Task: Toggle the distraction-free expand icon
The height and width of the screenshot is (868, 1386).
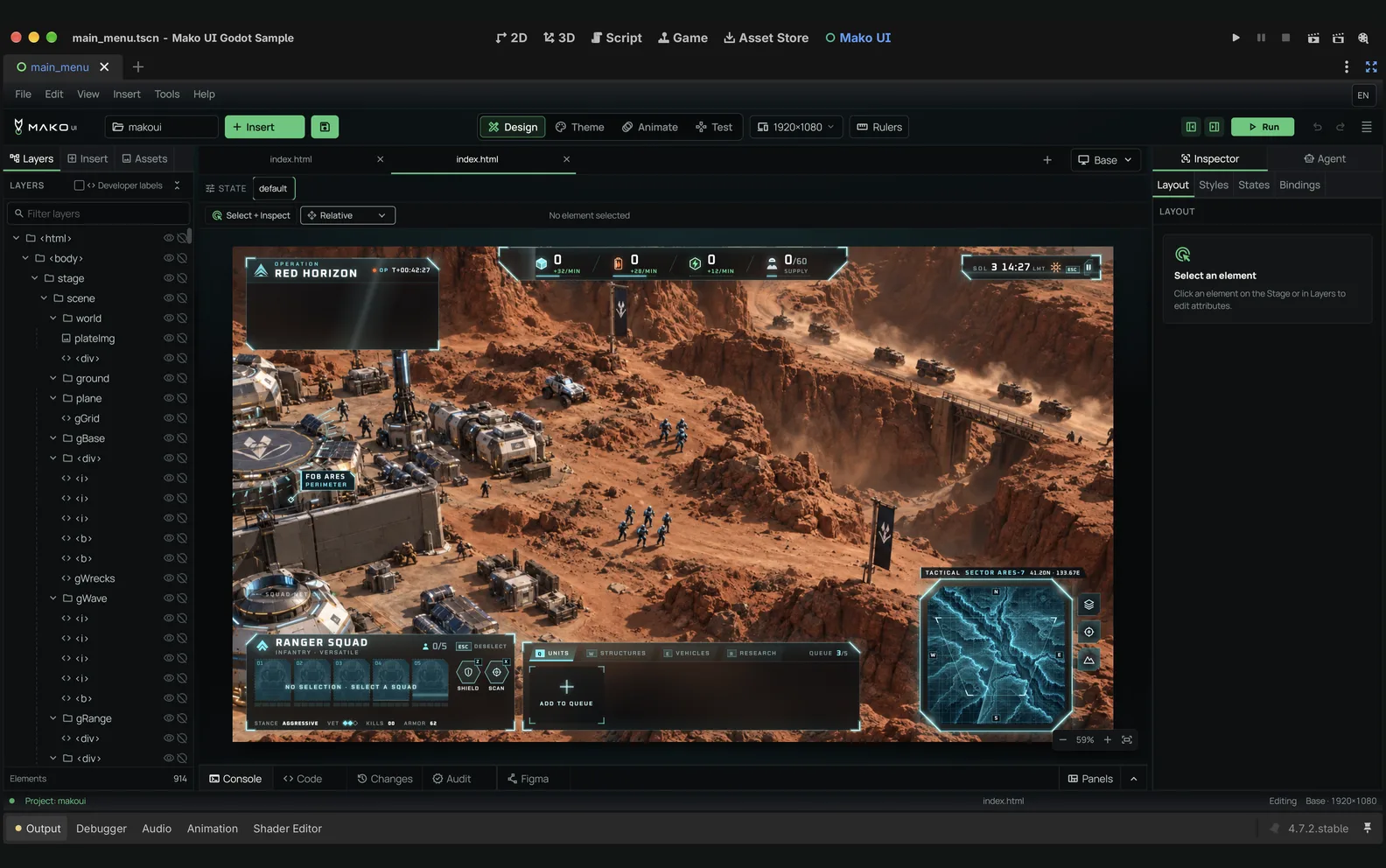Action: pyautogui.click(x=1371, y=66)
